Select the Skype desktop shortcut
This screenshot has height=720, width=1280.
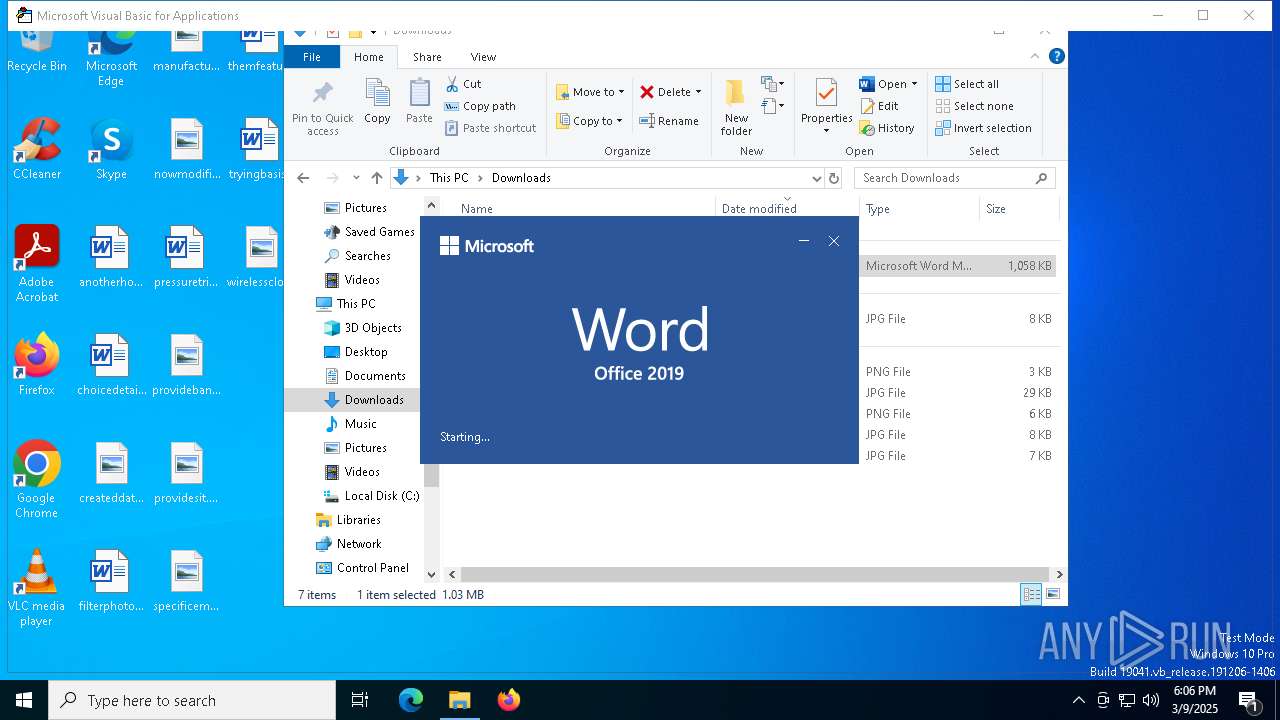pos(111,149)
